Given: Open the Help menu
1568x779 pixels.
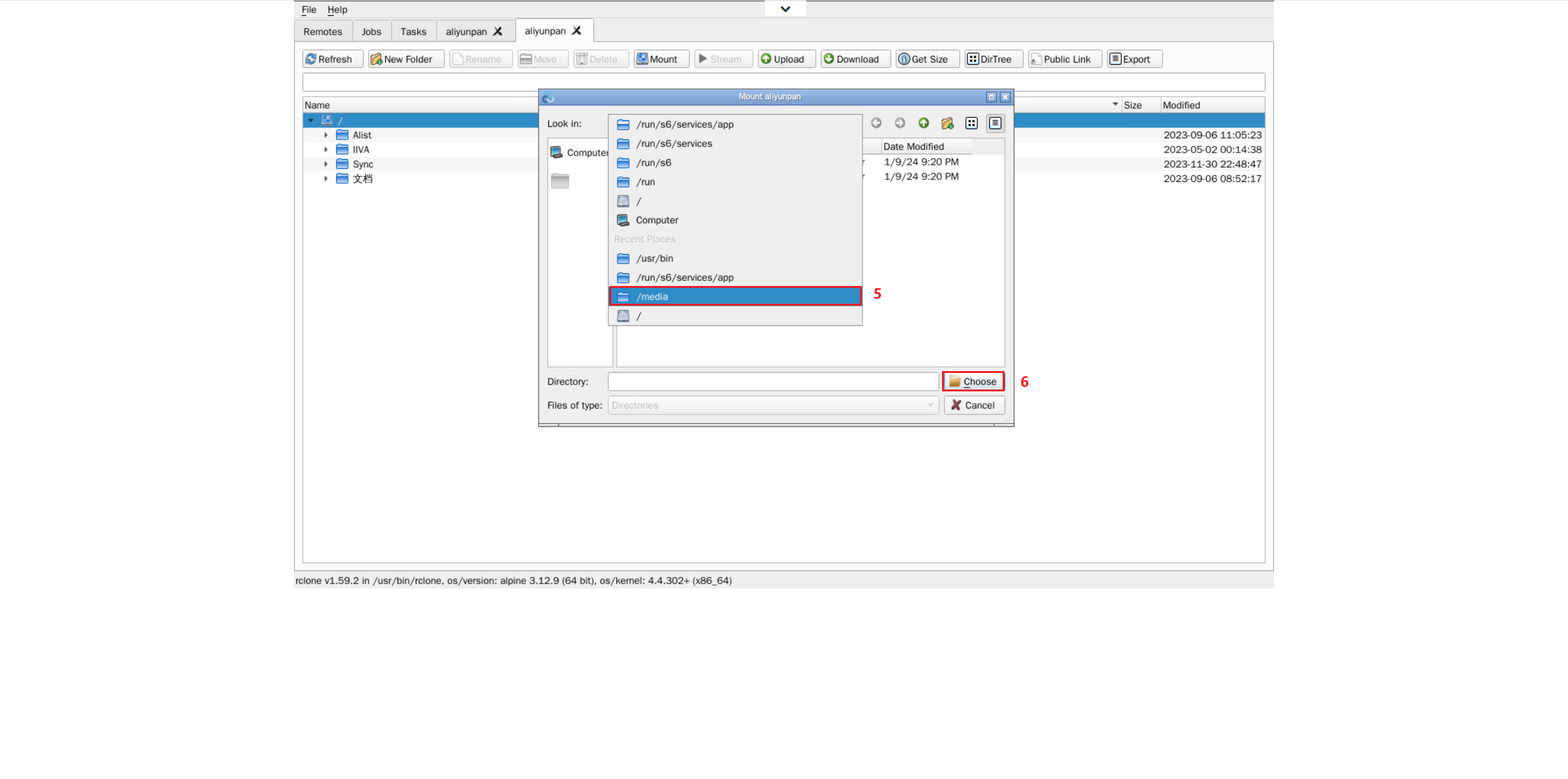Looking at the screenshot, I should 337,9.
